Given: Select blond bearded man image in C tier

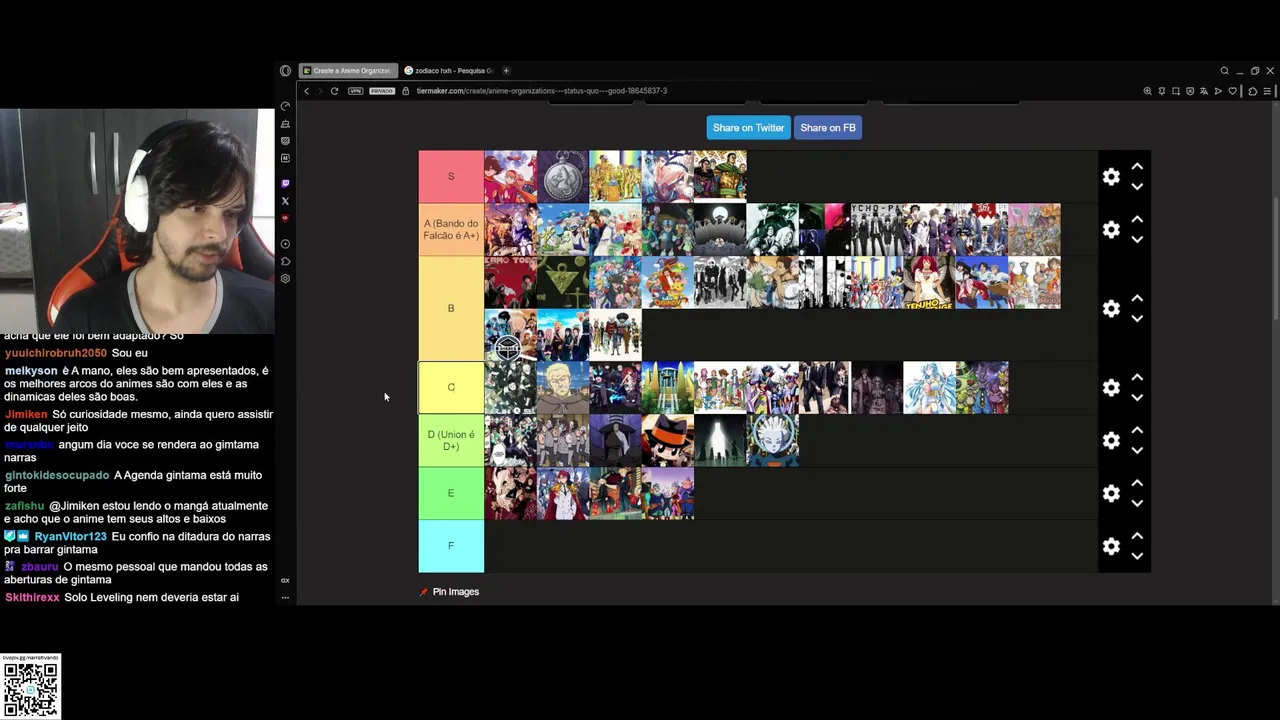Looking at the screenshot, I should coord(563,387).
